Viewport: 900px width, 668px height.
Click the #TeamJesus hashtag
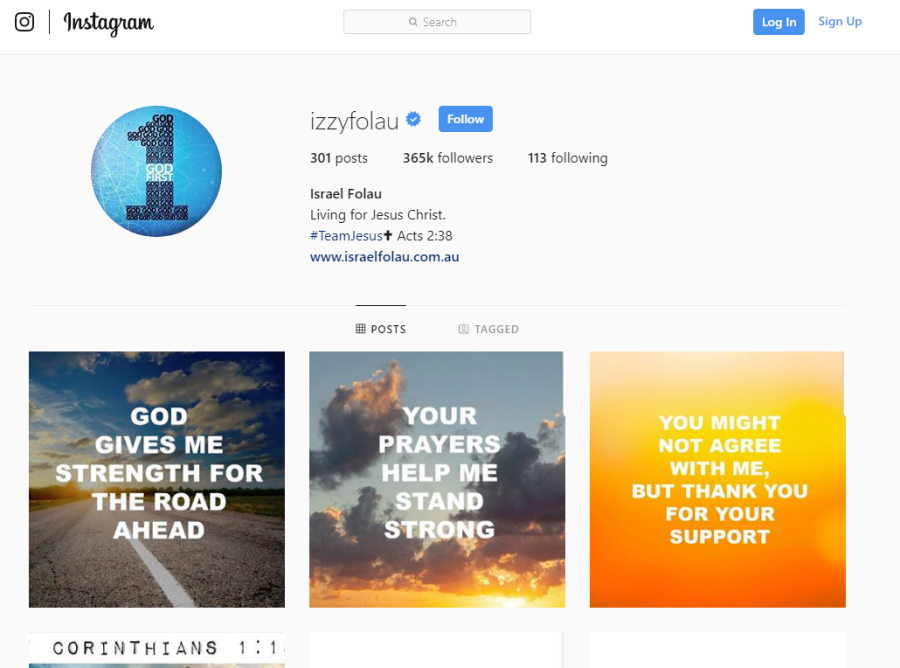point(346,236)
